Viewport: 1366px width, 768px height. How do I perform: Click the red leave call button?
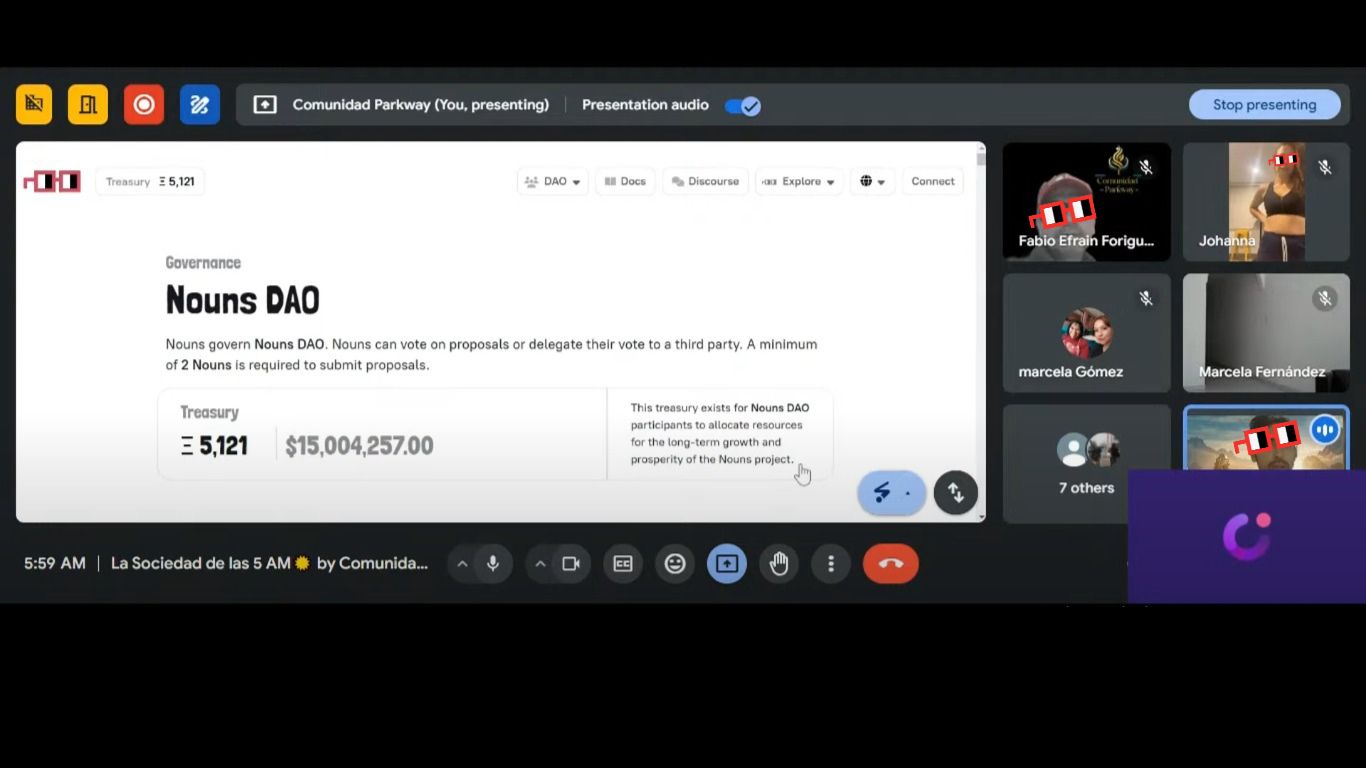coord(891,564)
